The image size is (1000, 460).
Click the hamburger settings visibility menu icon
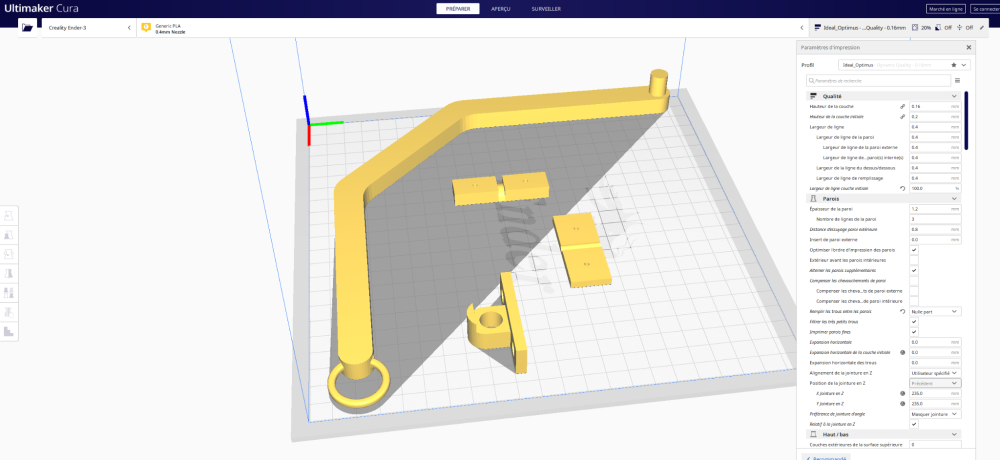(957, 81)
